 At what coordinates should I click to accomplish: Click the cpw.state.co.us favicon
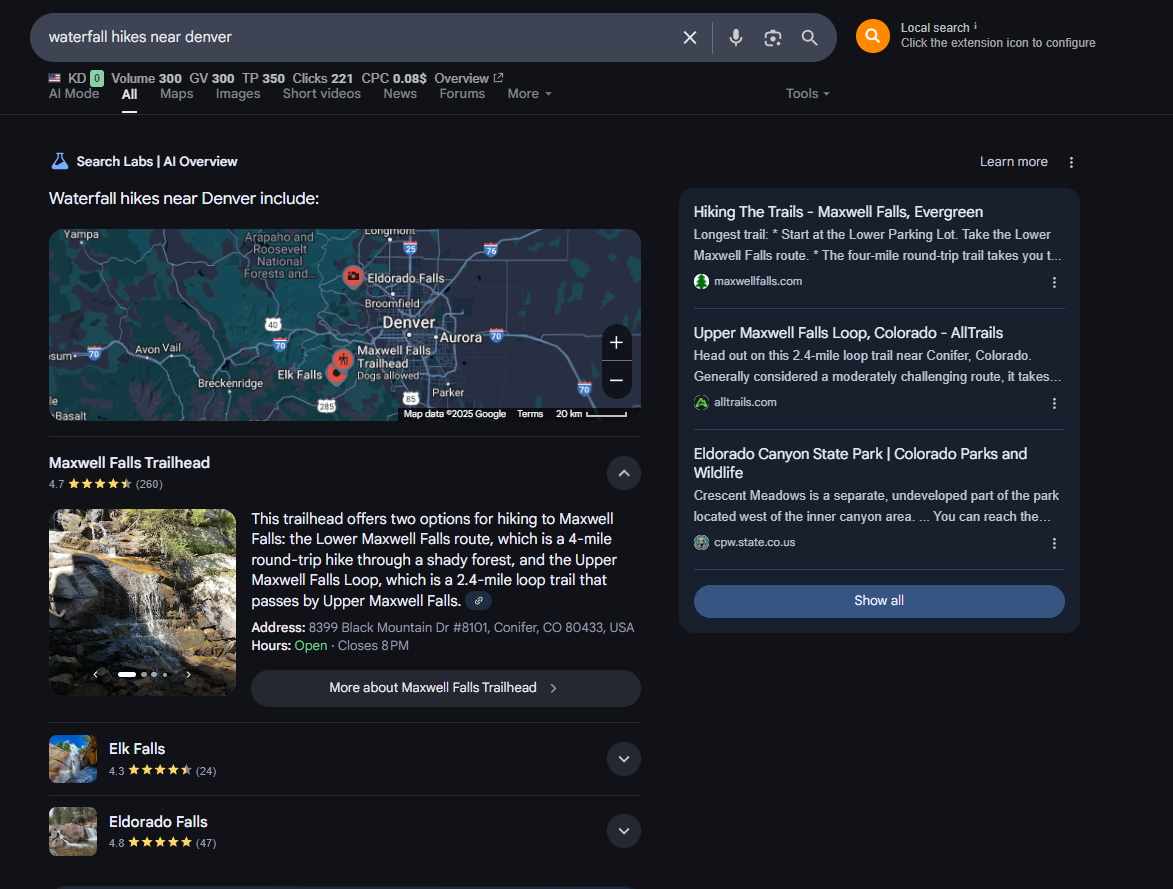pyautogui.click(x=701, y=543)
